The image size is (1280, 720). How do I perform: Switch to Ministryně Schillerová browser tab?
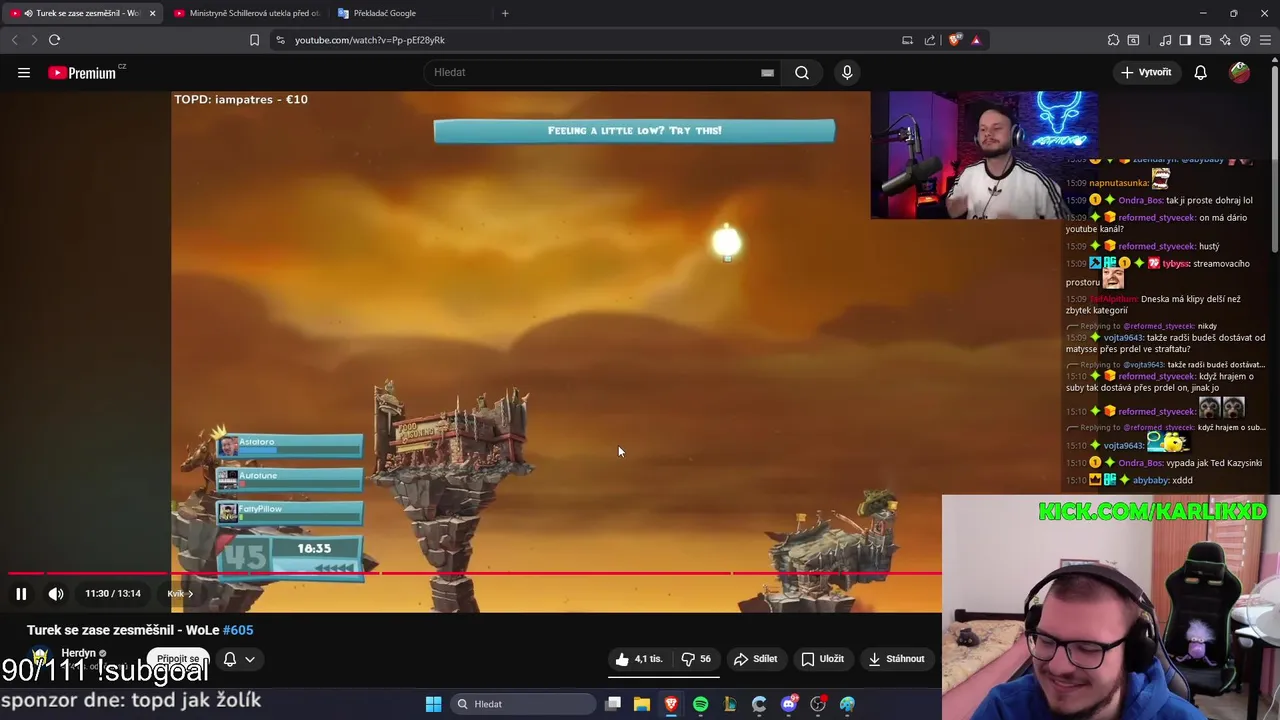(246, 13)
